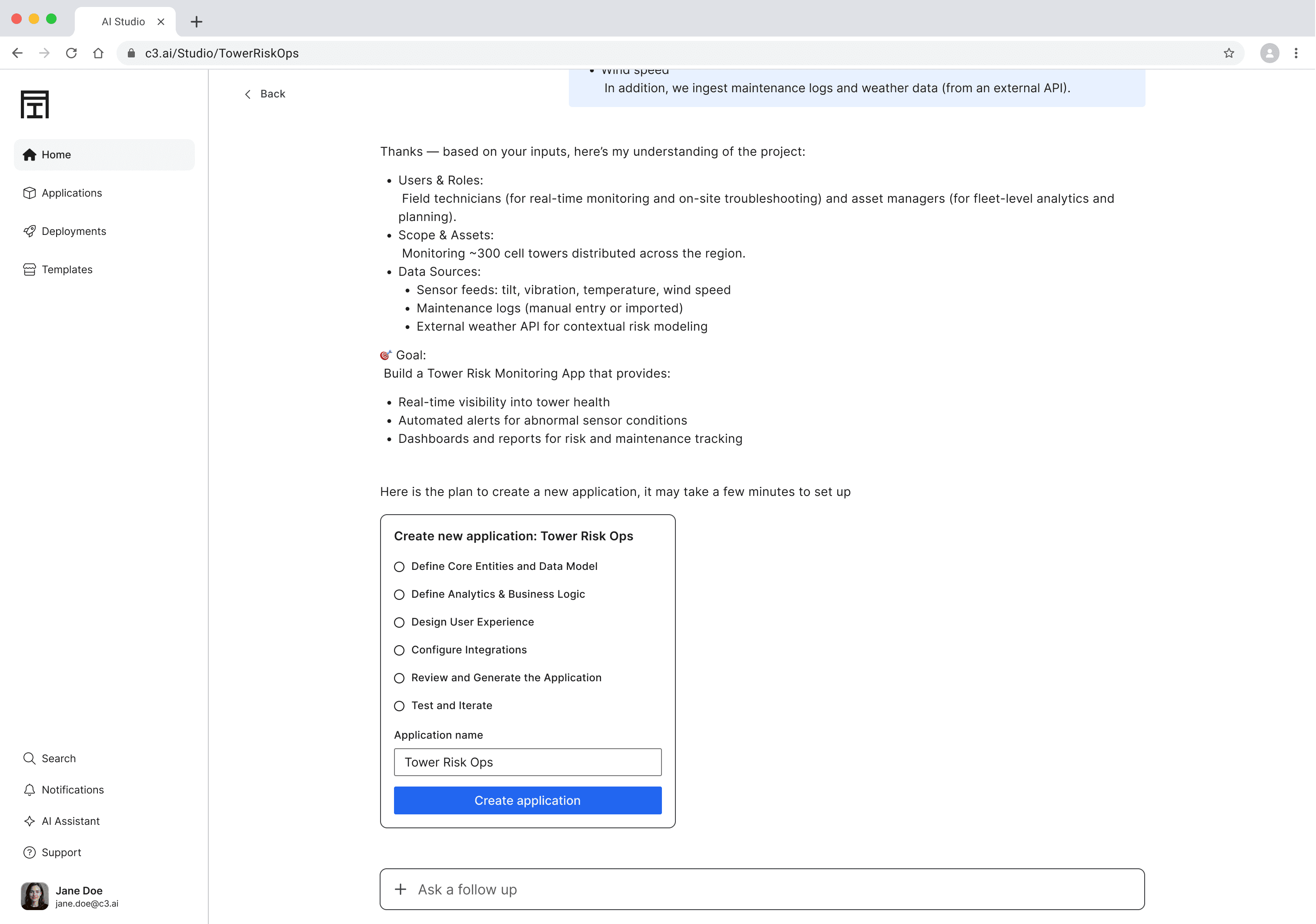Open Deployments via the rocket icon
The width and height of the screenshot is (1316, 924).
(29, 231)
